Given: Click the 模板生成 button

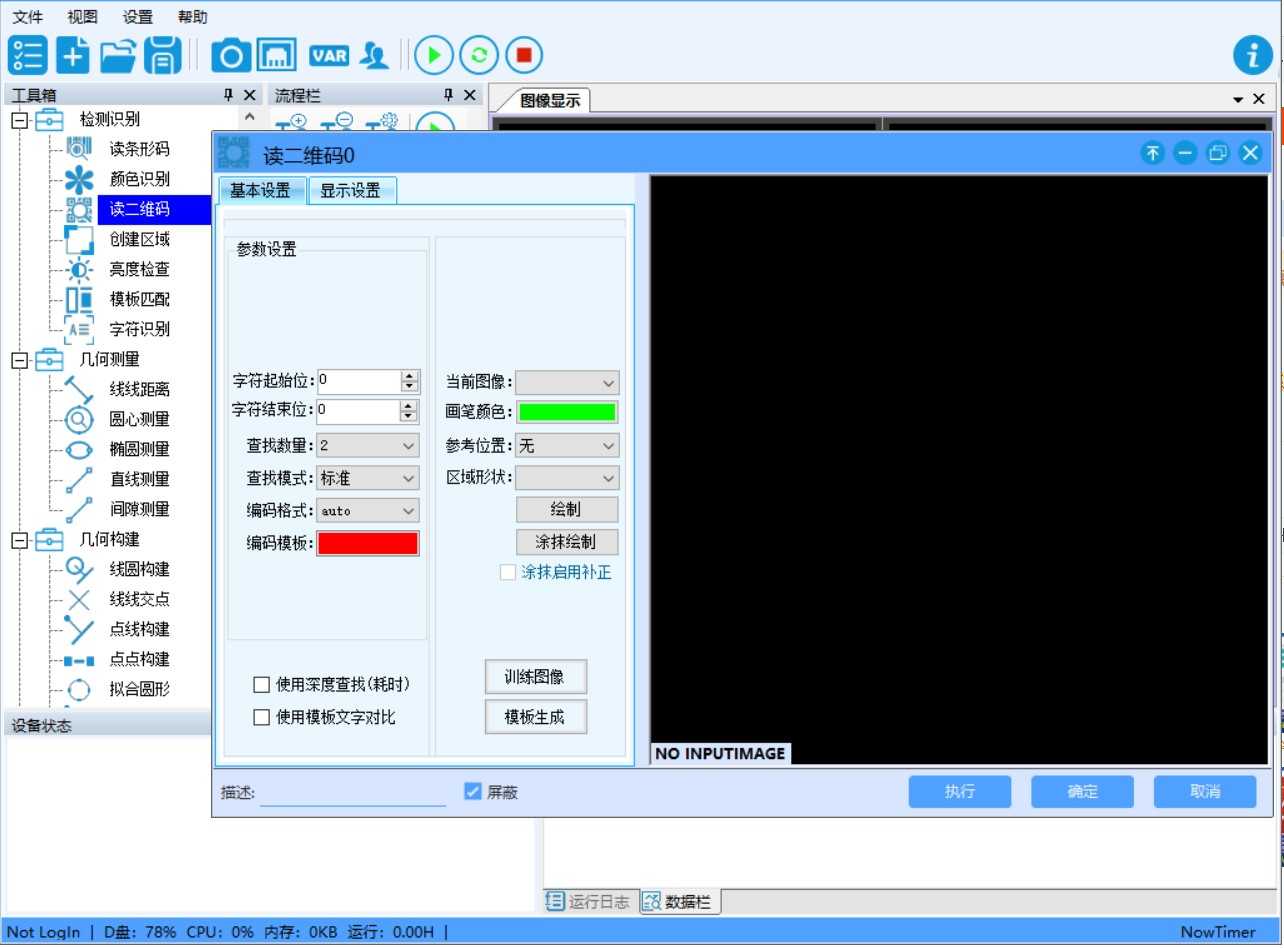Looking at the screenshot, I should (535, 717).
